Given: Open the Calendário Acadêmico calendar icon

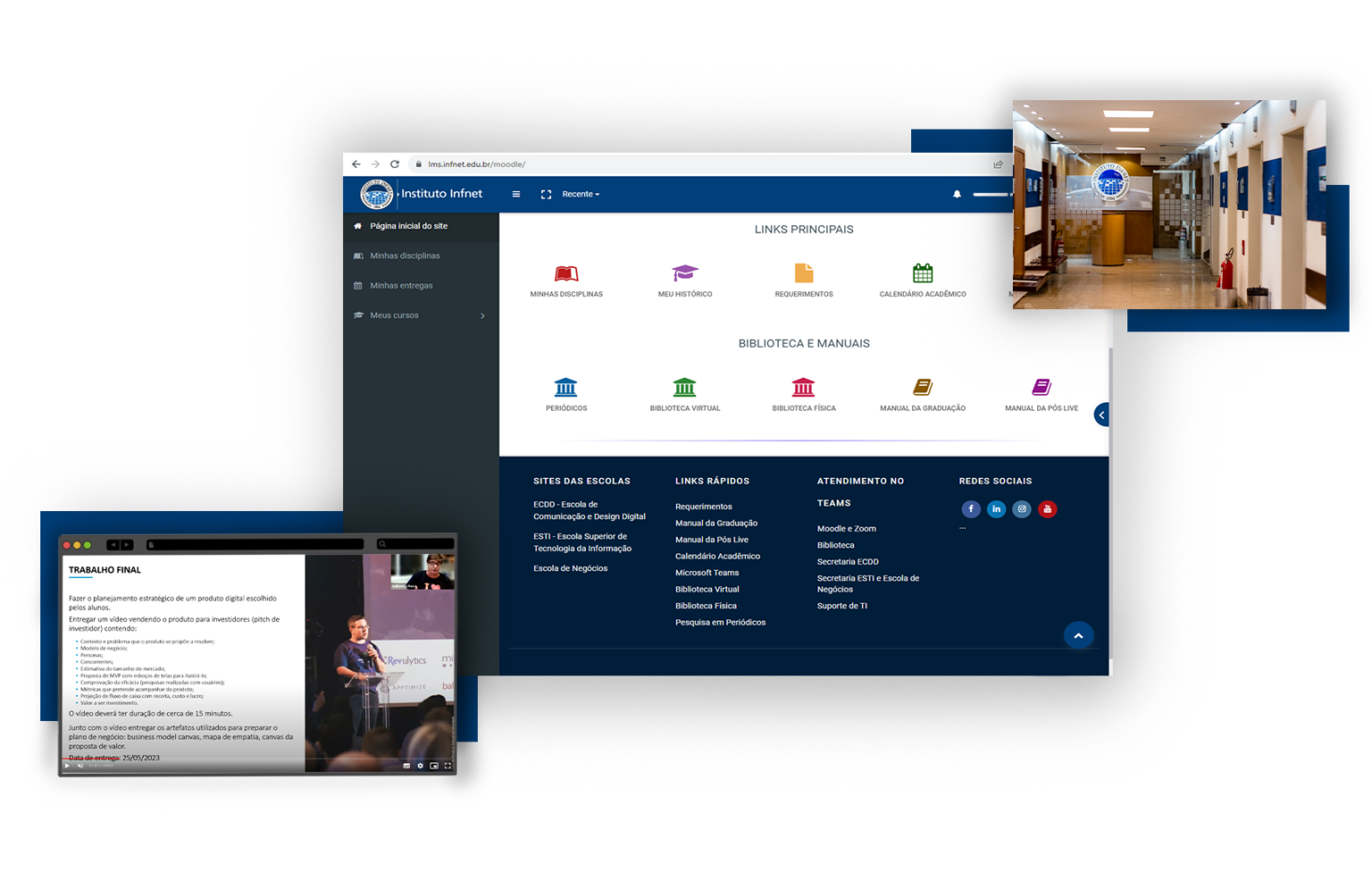Looking at the screenshot, I should coord(923,273).
